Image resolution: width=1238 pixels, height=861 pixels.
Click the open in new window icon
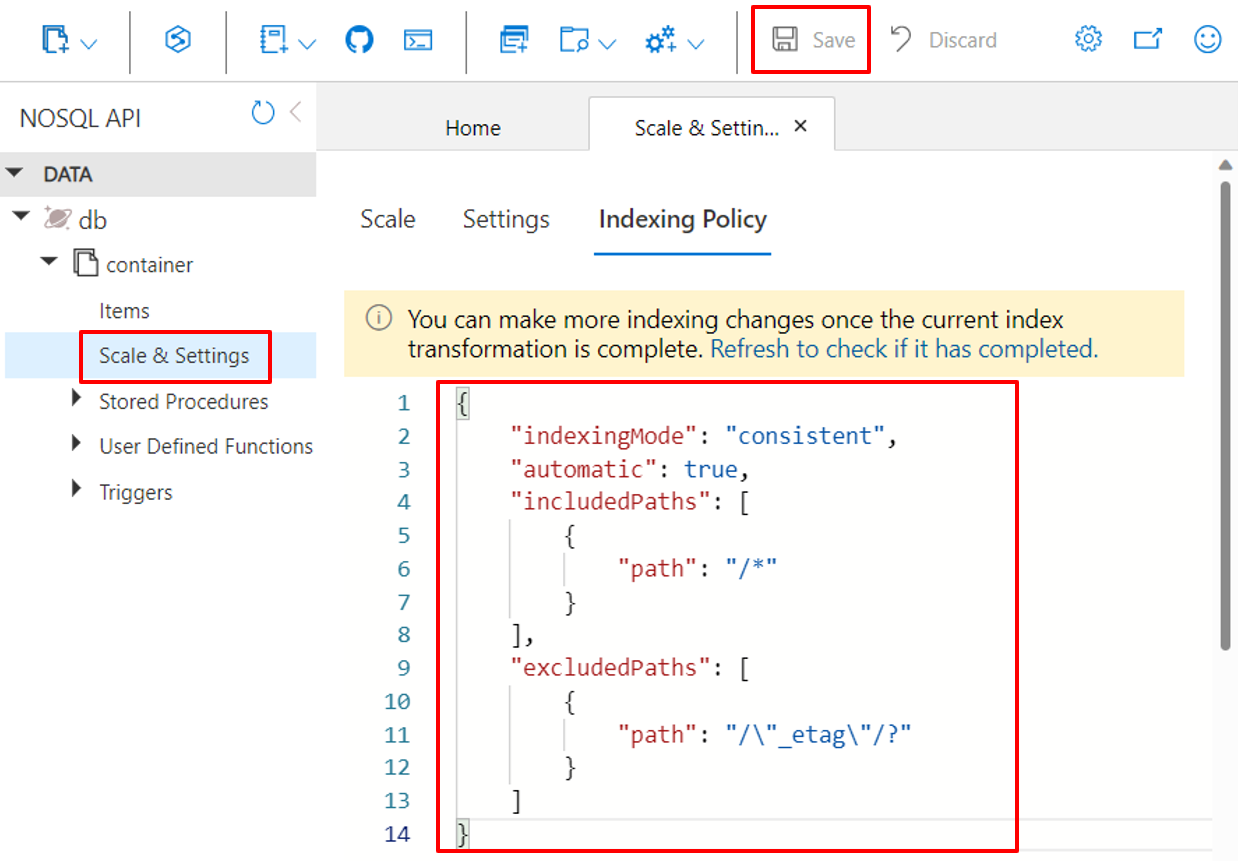tap(1148, 40)
